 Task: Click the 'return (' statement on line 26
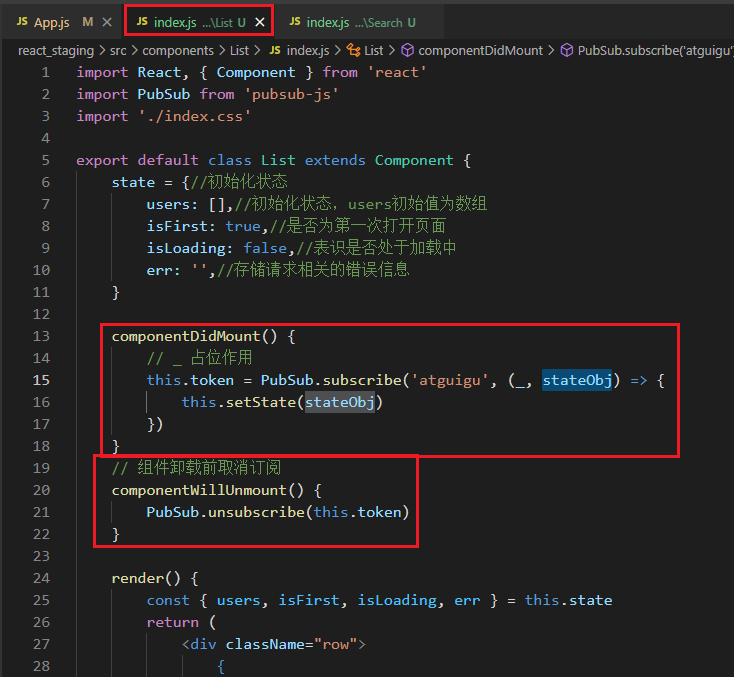(181, 622)
